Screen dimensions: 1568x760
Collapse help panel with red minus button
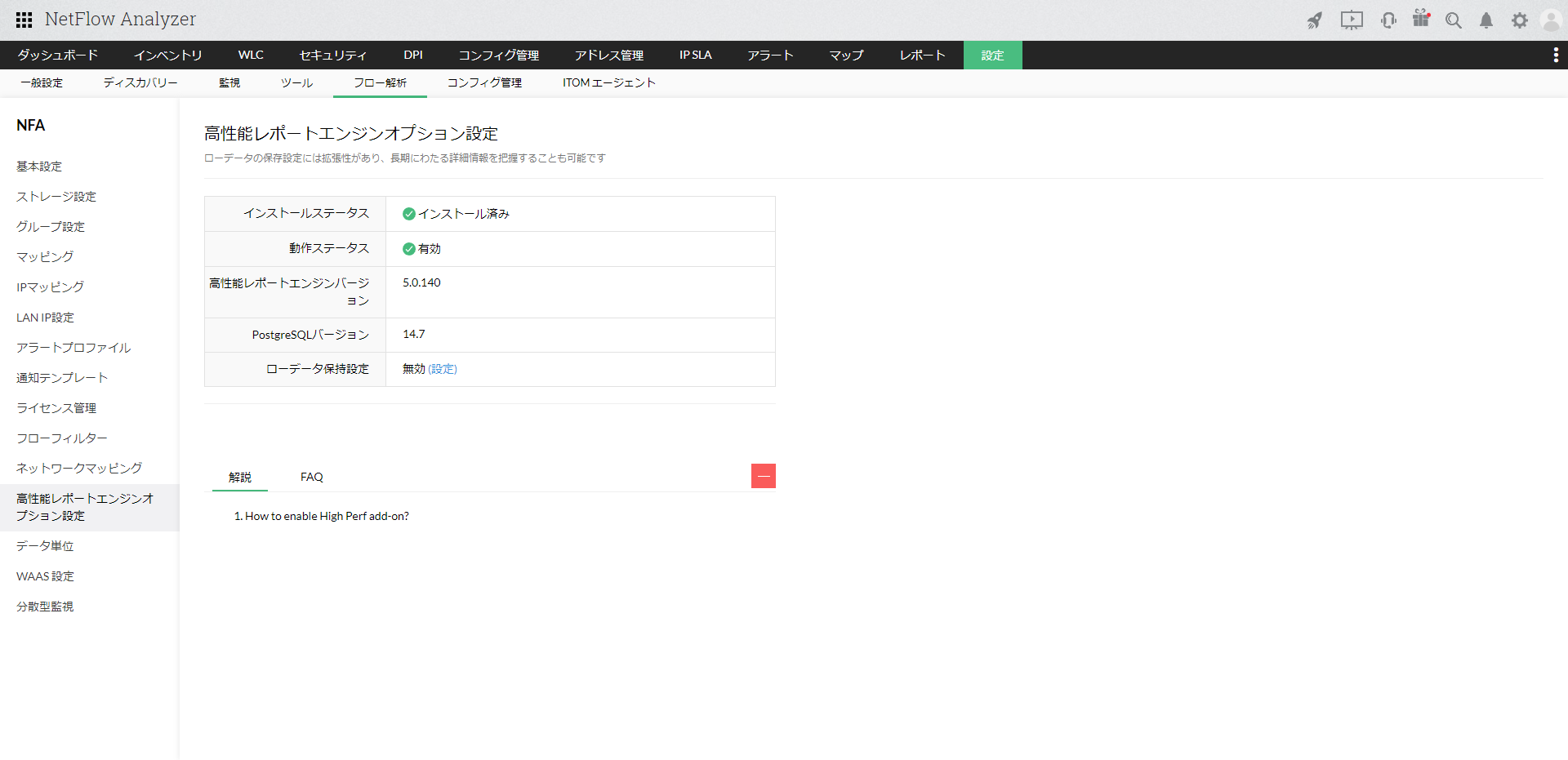763,476
